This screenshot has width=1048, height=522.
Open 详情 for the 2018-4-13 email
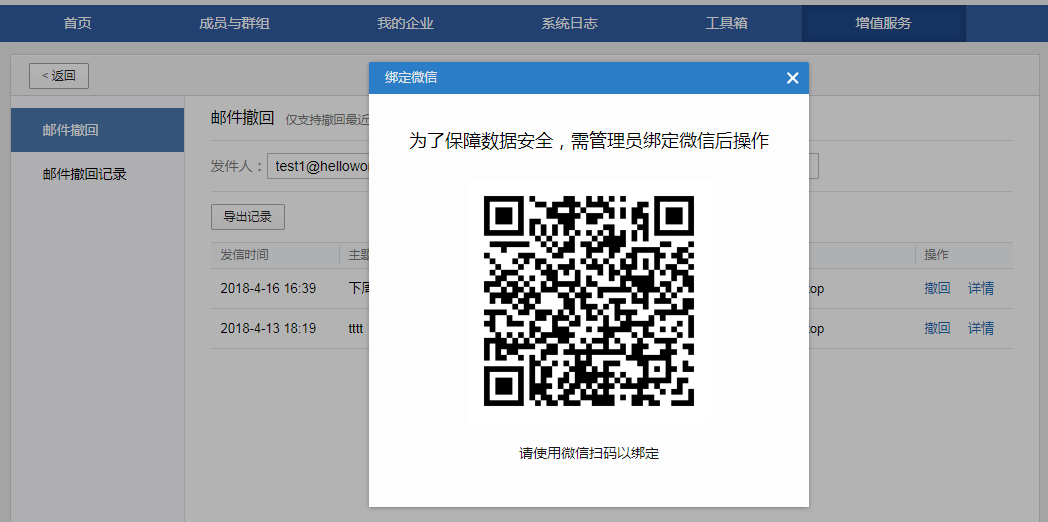pyautogui.click(x=980, y=328)
